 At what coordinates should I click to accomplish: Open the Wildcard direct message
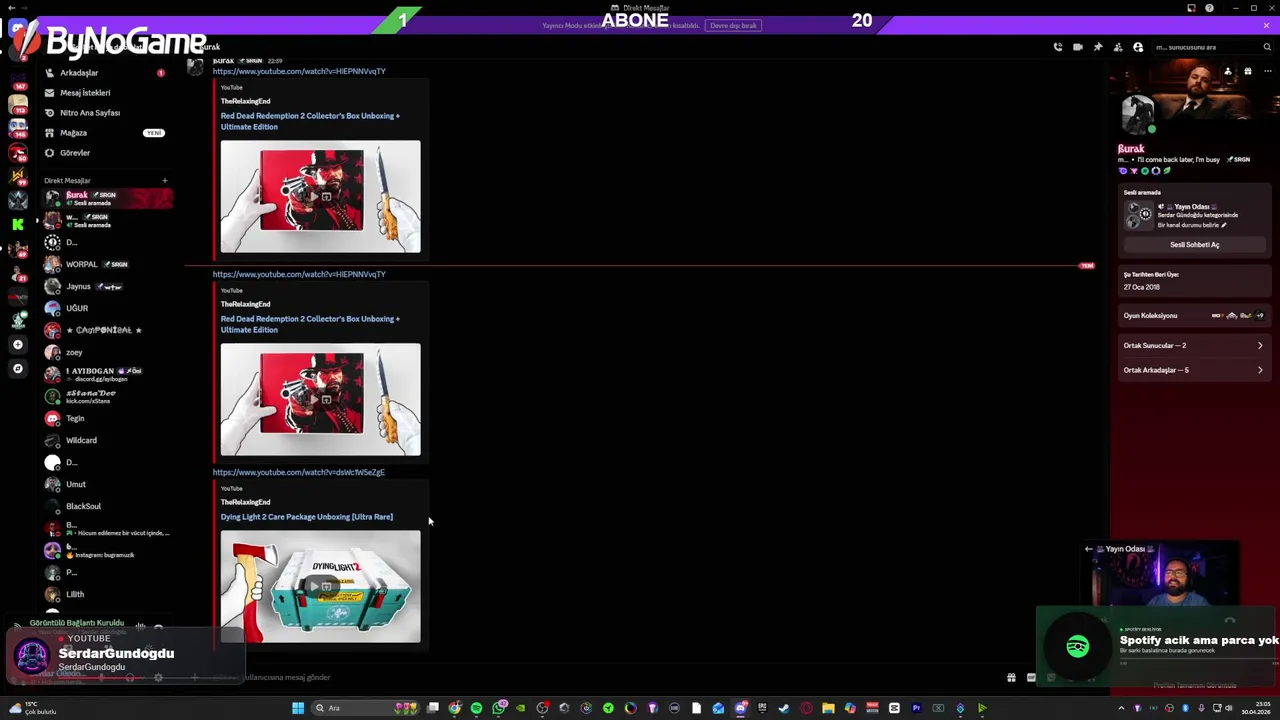pyautogui.click(x=105, y=440)
